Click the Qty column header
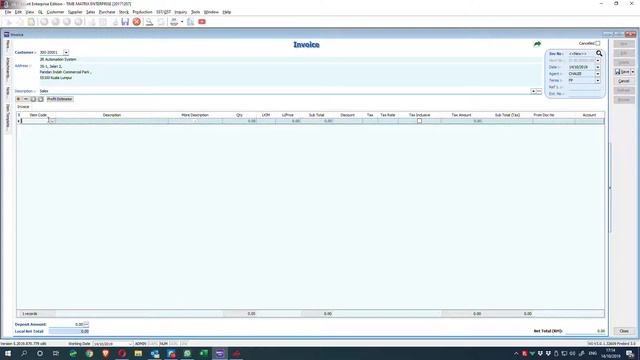The height and width of the screenshot is (360, 640). [x=240, y=115]
